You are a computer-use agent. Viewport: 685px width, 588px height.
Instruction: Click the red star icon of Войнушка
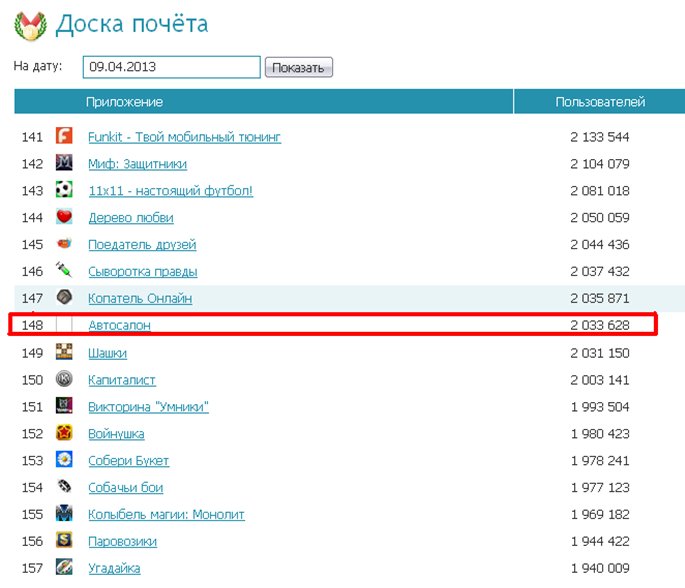[64, 433]
